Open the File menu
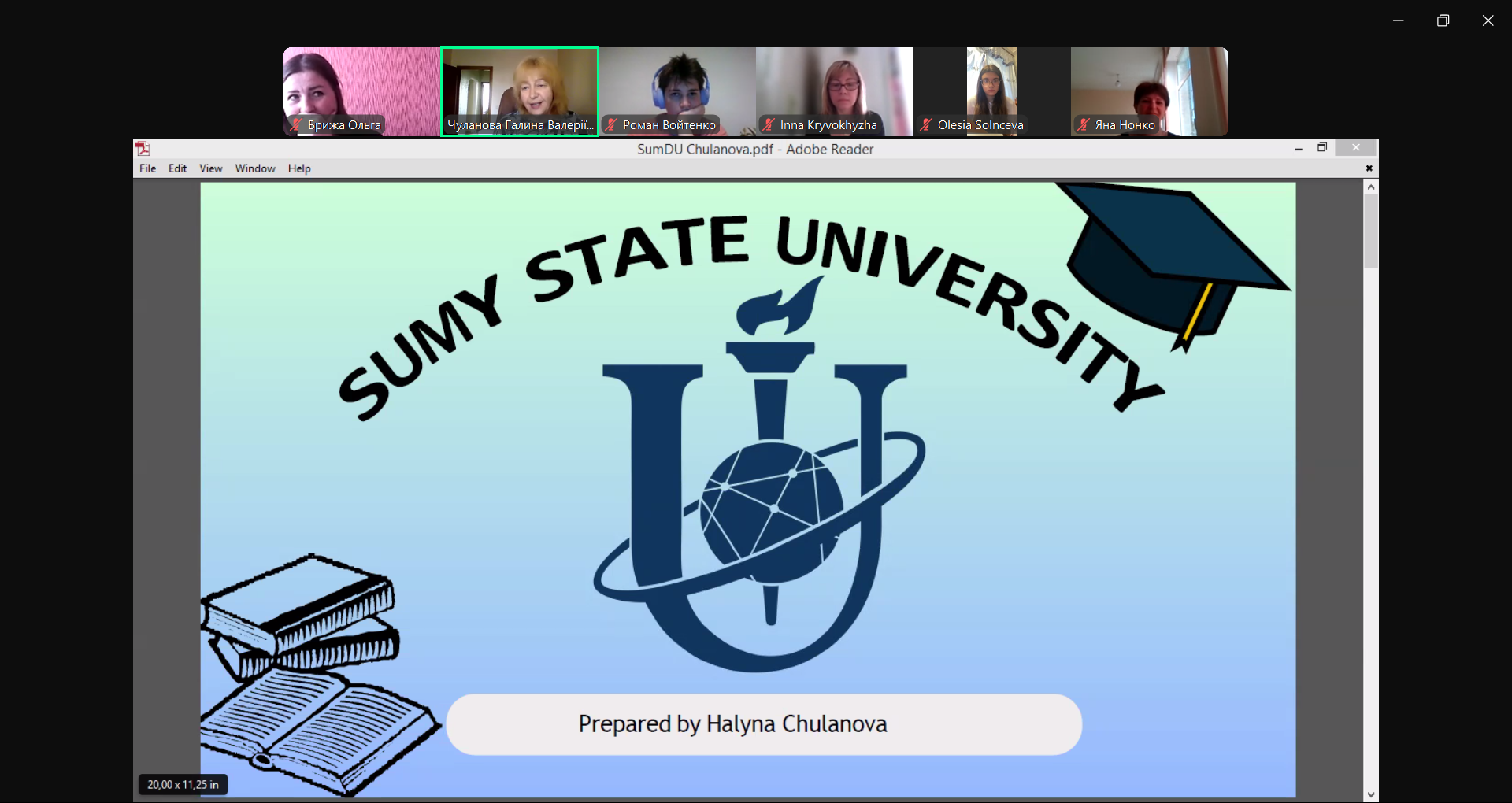Image resolution: width=1512 pixels, height=803 pixels. click(147, 168)
